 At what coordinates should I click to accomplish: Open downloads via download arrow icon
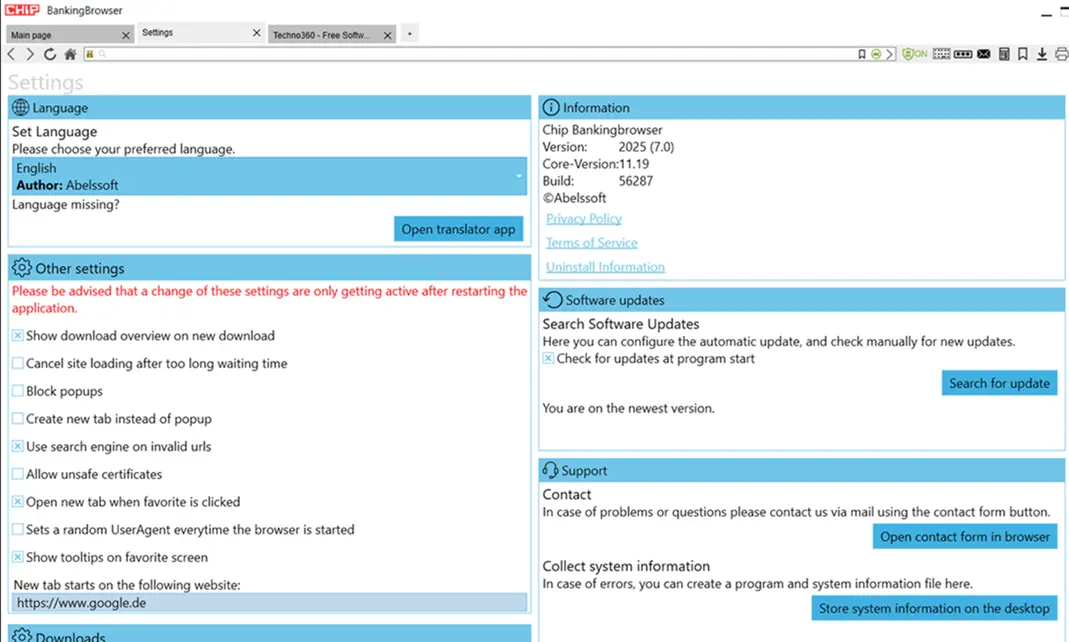[1041, 54]
